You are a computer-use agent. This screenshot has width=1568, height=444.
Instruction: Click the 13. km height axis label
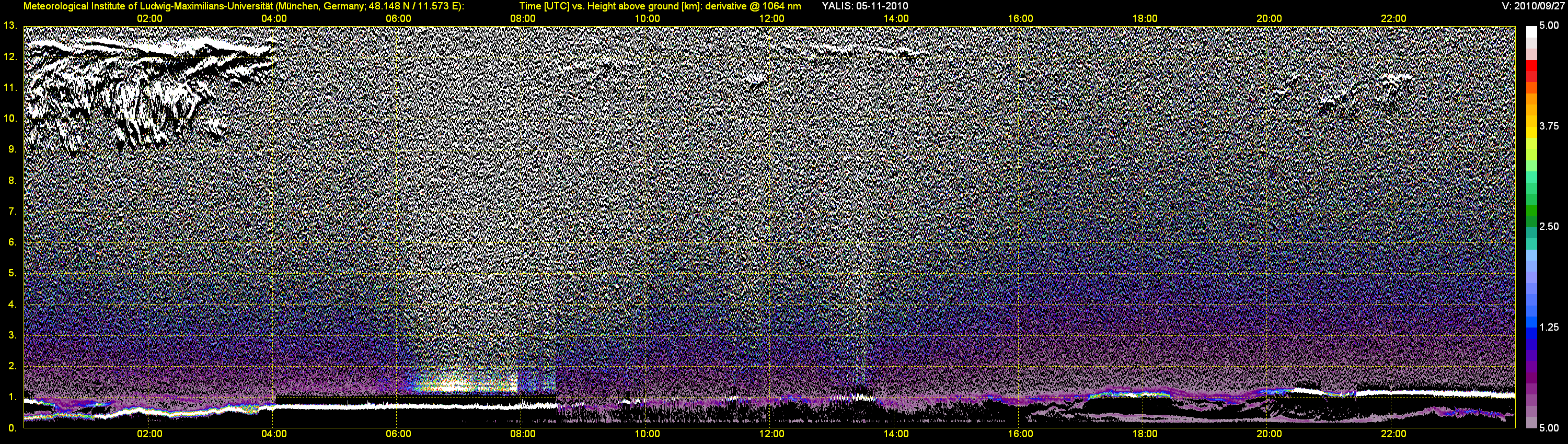10,26
